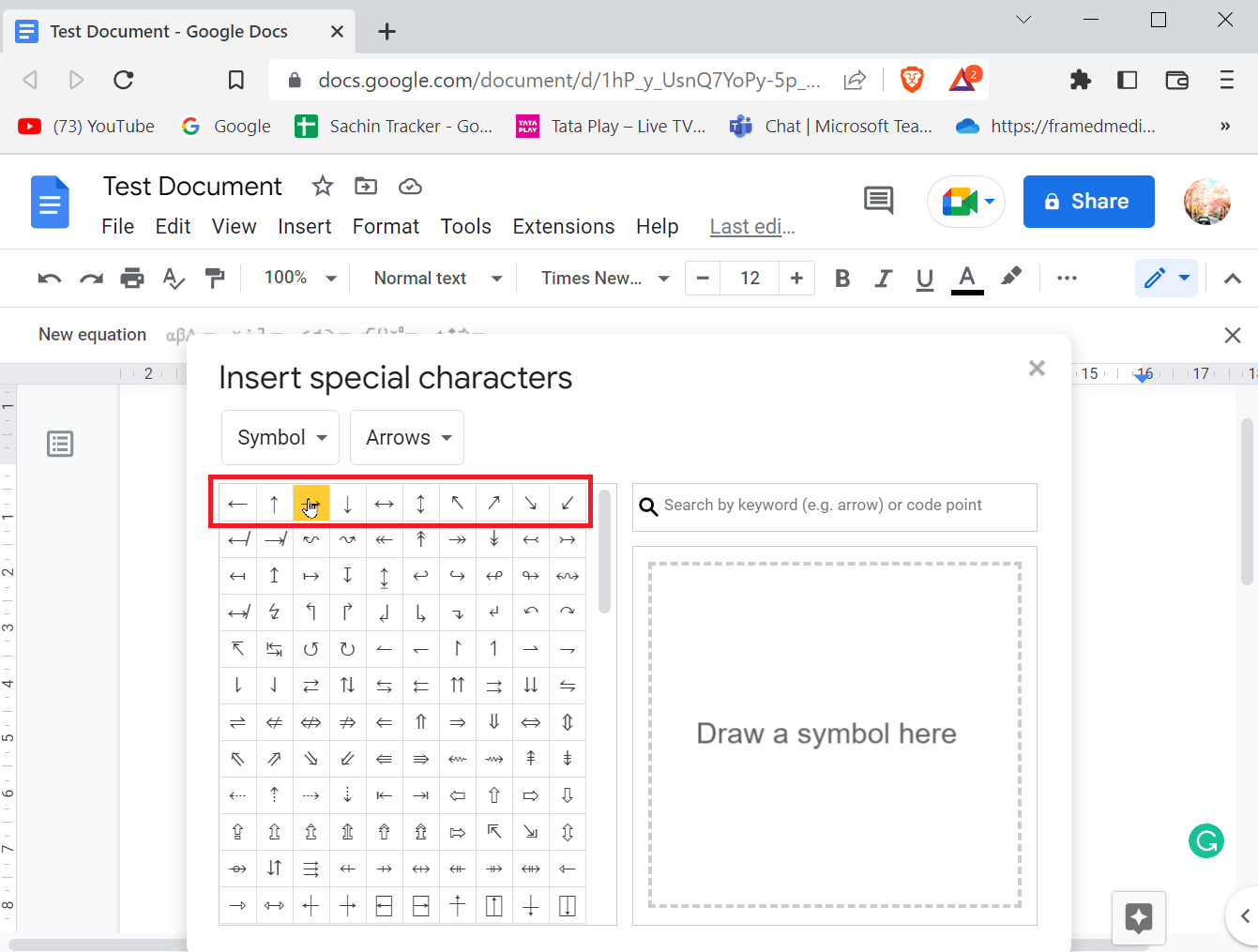1258x952 pixels.
Task: Click the font size field showing 12
Action: 750,278
